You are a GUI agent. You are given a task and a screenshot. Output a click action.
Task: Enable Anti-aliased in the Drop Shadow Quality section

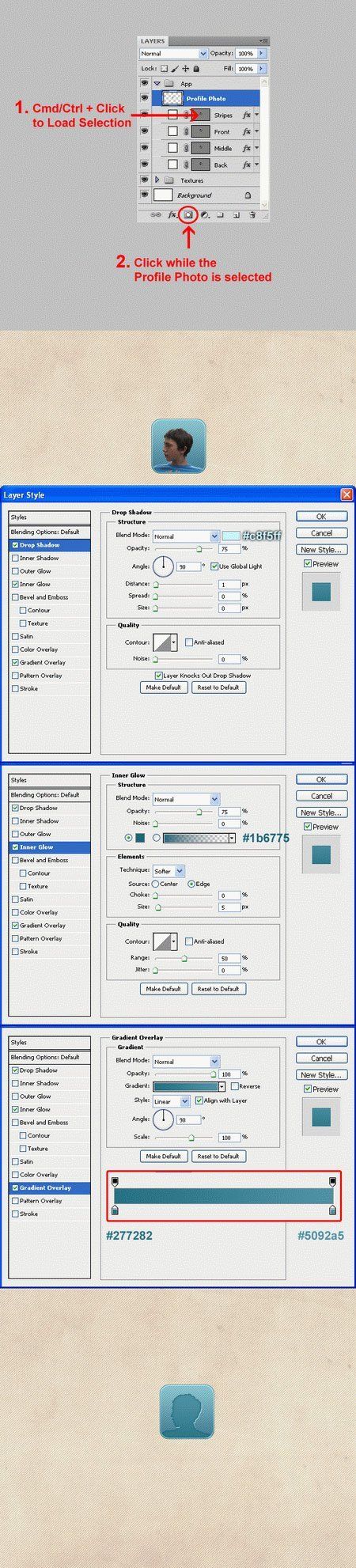pyautogui.click(x=189, y=642)
